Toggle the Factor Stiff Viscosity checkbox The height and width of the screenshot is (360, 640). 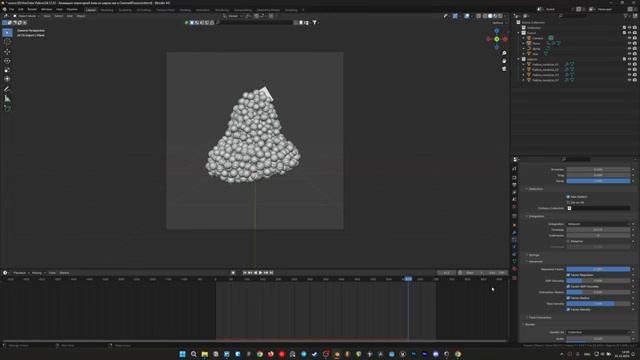point(568,287)
